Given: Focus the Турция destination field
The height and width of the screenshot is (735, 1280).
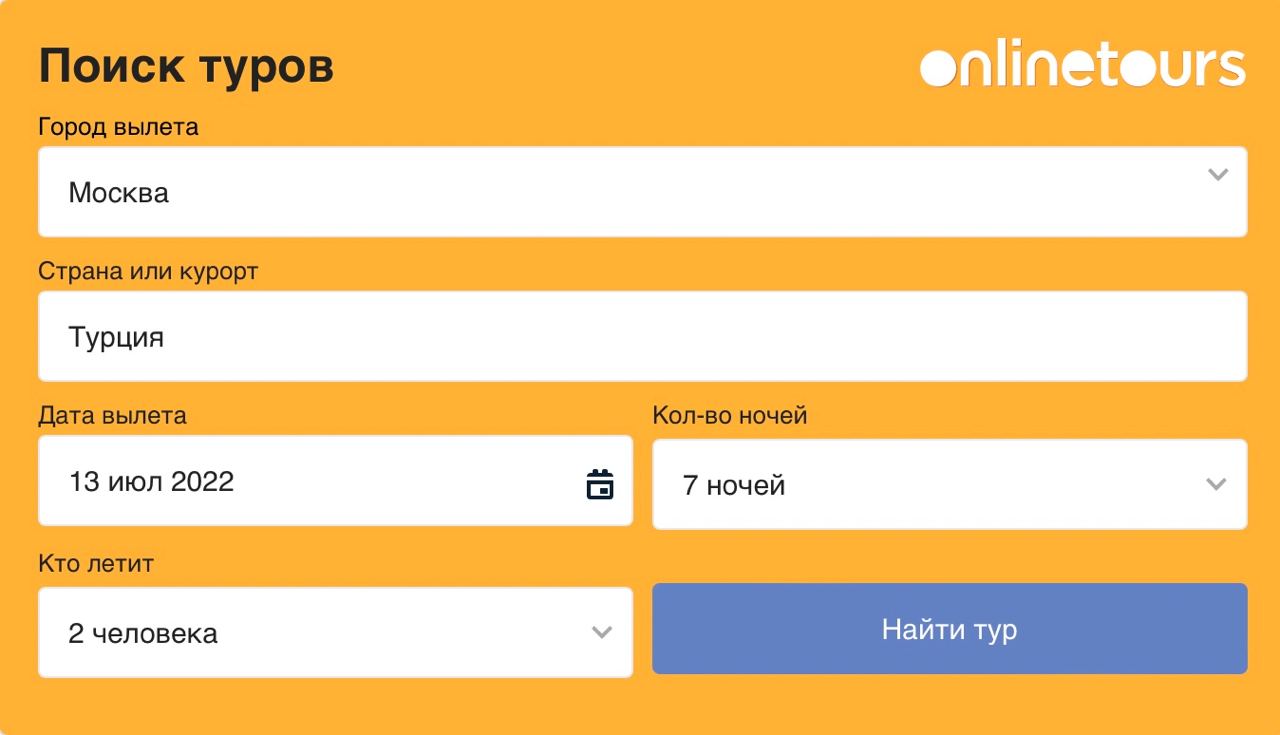Looking at the screenshot, I should click(643, 336).
